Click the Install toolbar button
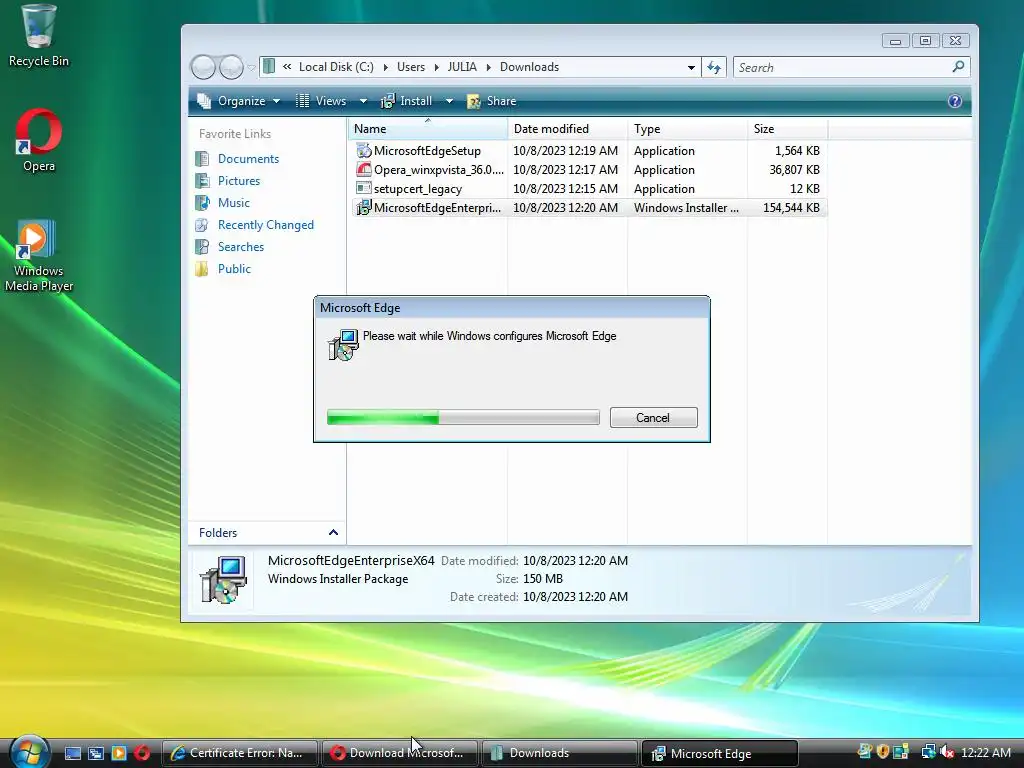 [x=408, y=101]
